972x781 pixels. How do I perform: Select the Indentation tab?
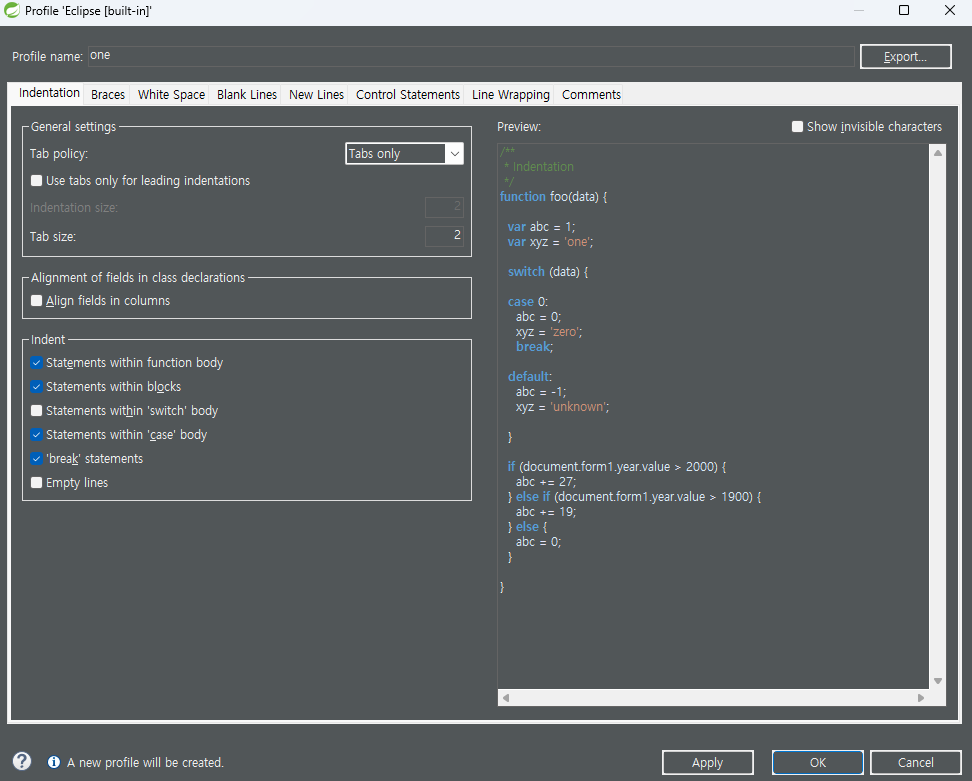[49, 93]
